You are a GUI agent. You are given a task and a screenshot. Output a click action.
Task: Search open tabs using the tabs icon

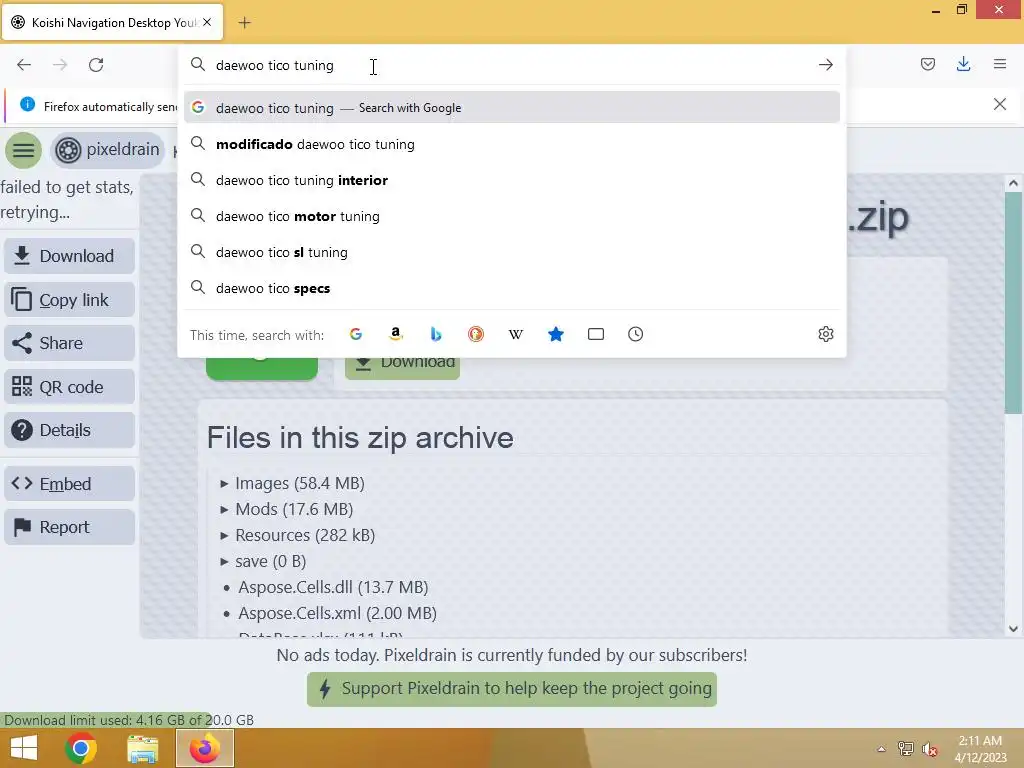pos(596,334)
